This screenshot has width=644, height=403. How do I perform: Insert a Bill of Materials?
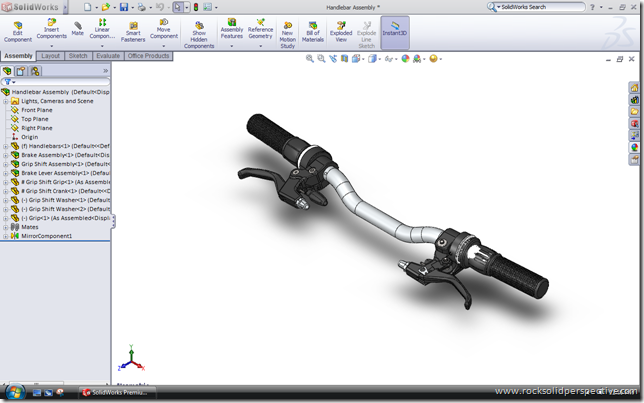[x=313, y=32]
